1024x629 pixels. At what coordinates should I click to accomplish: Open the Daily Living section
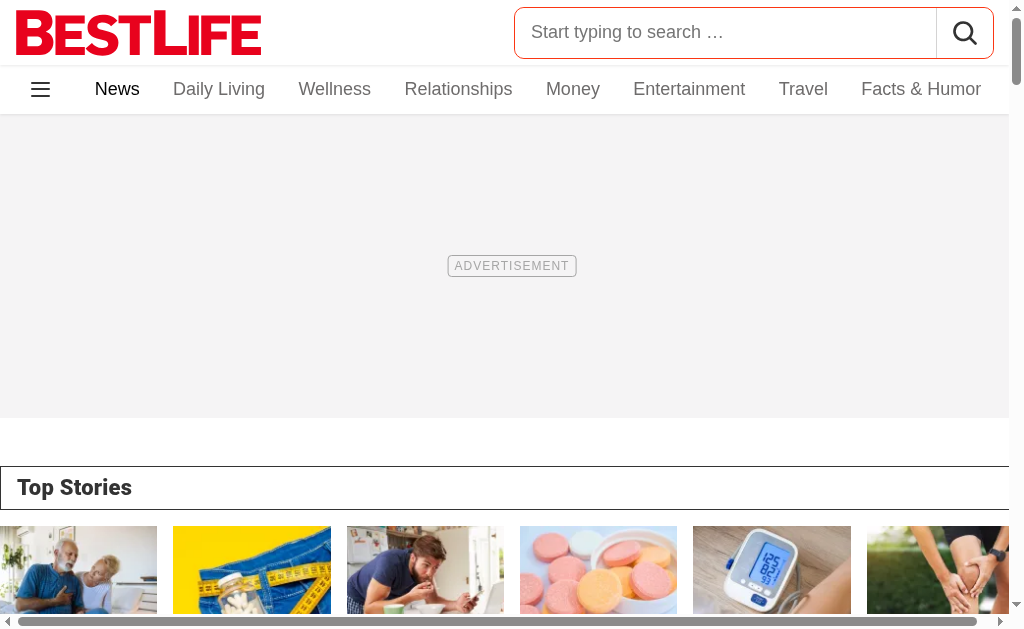[219, 89]
